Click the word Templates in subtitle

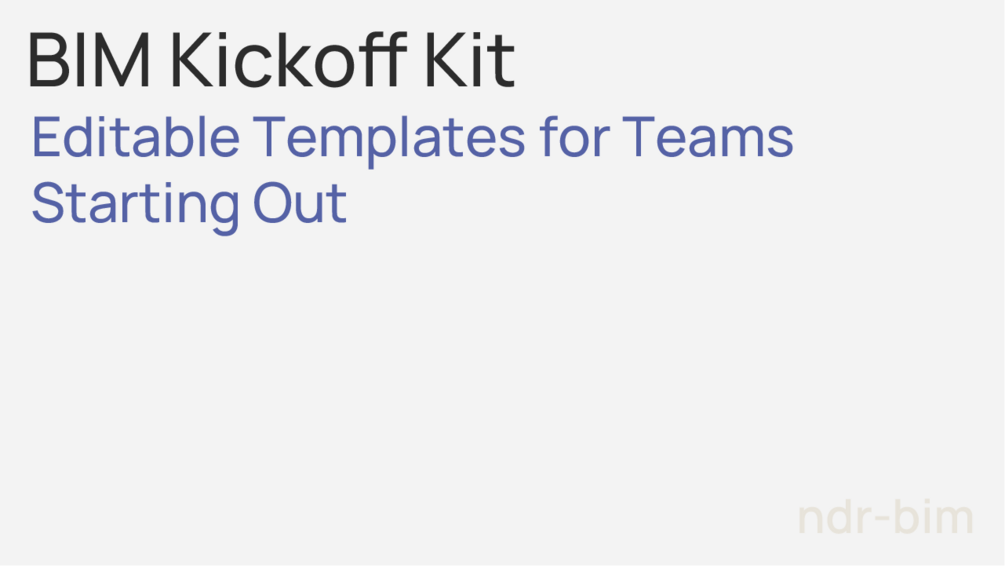(389, 140)
